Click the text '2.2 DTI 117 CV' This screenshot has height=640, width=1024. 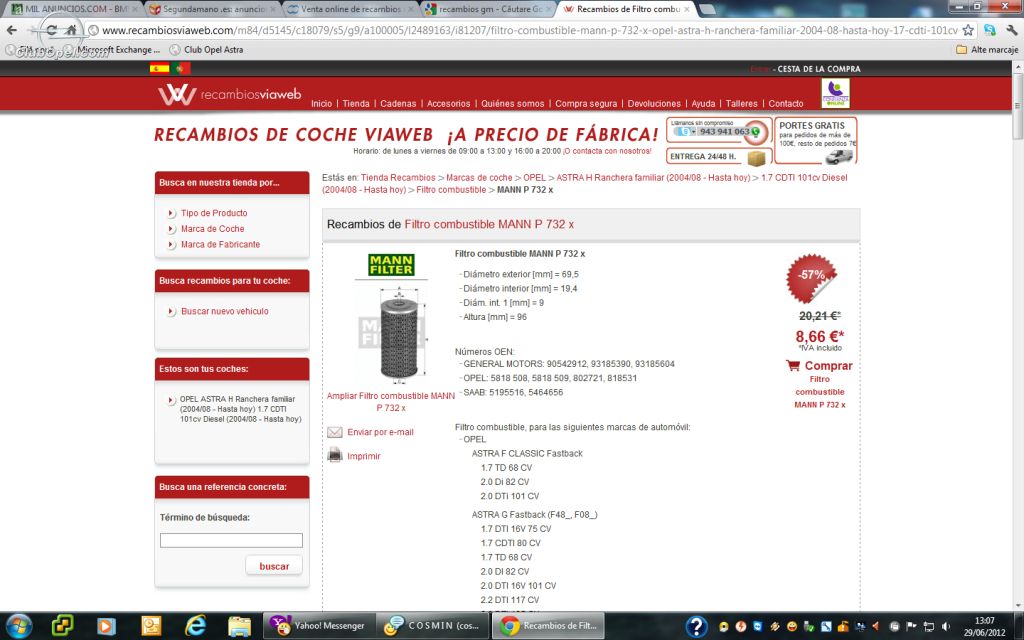pyautogui.click(x=510, y=600)
